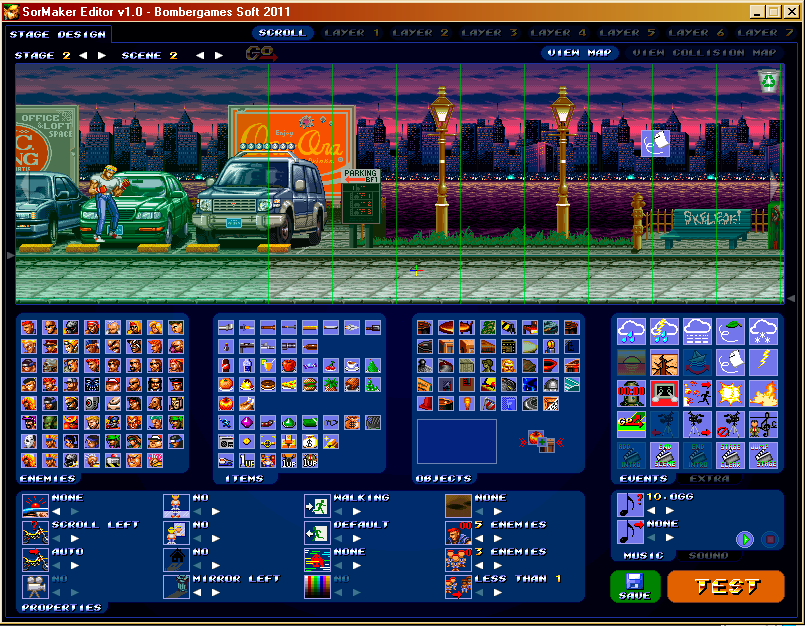Image resolution: width=805 pixels, height=626 pixels.
Task: Go back to the previous scene arrow
Action: point(200,55)
